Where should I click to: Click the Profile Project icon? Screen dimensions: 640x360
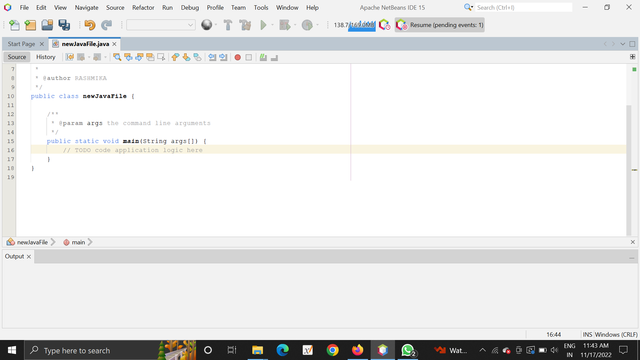pos(307,25)
